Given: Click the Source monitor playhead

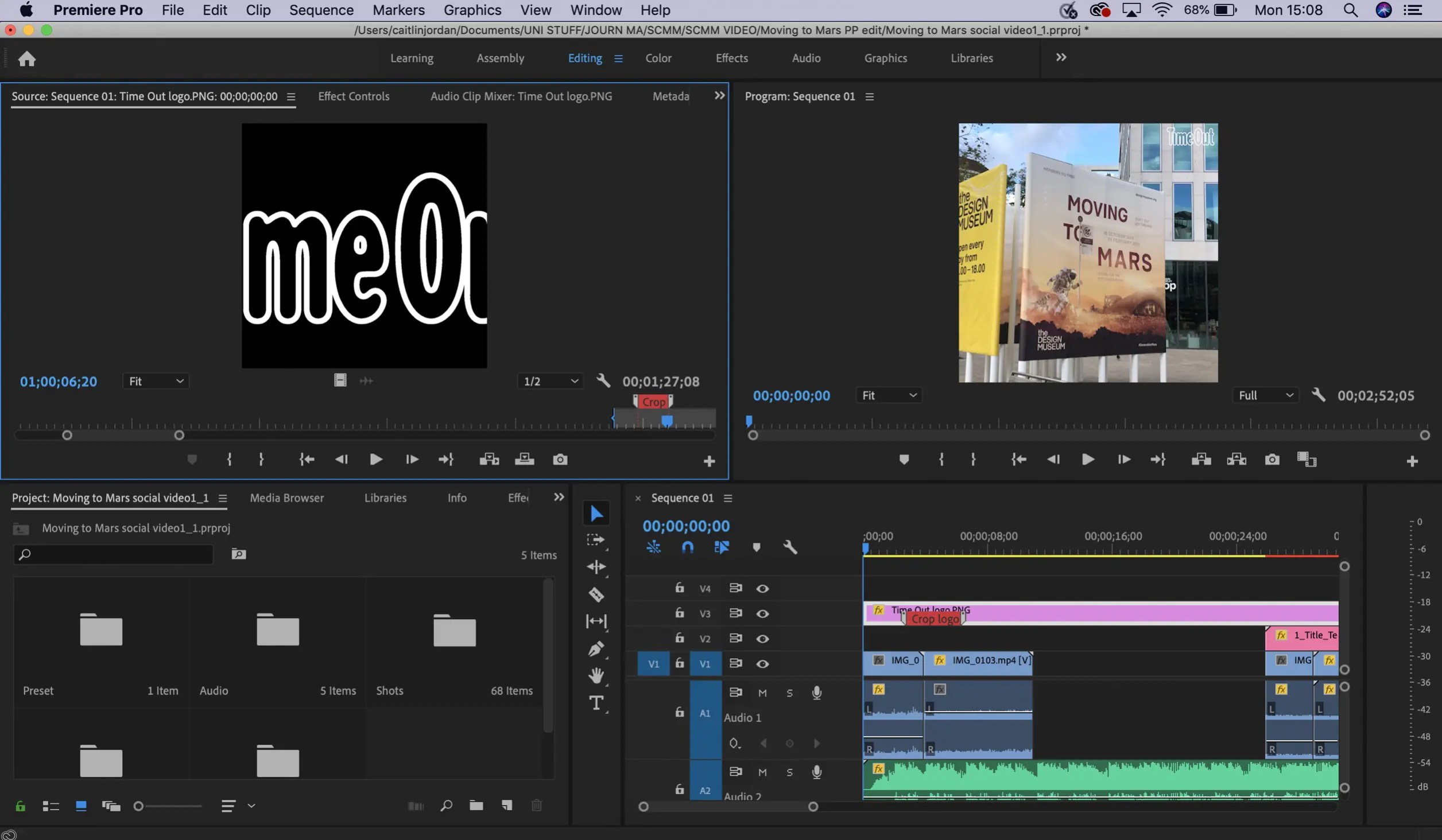Looking at the screenshot, I should click(x=666, y=421).
